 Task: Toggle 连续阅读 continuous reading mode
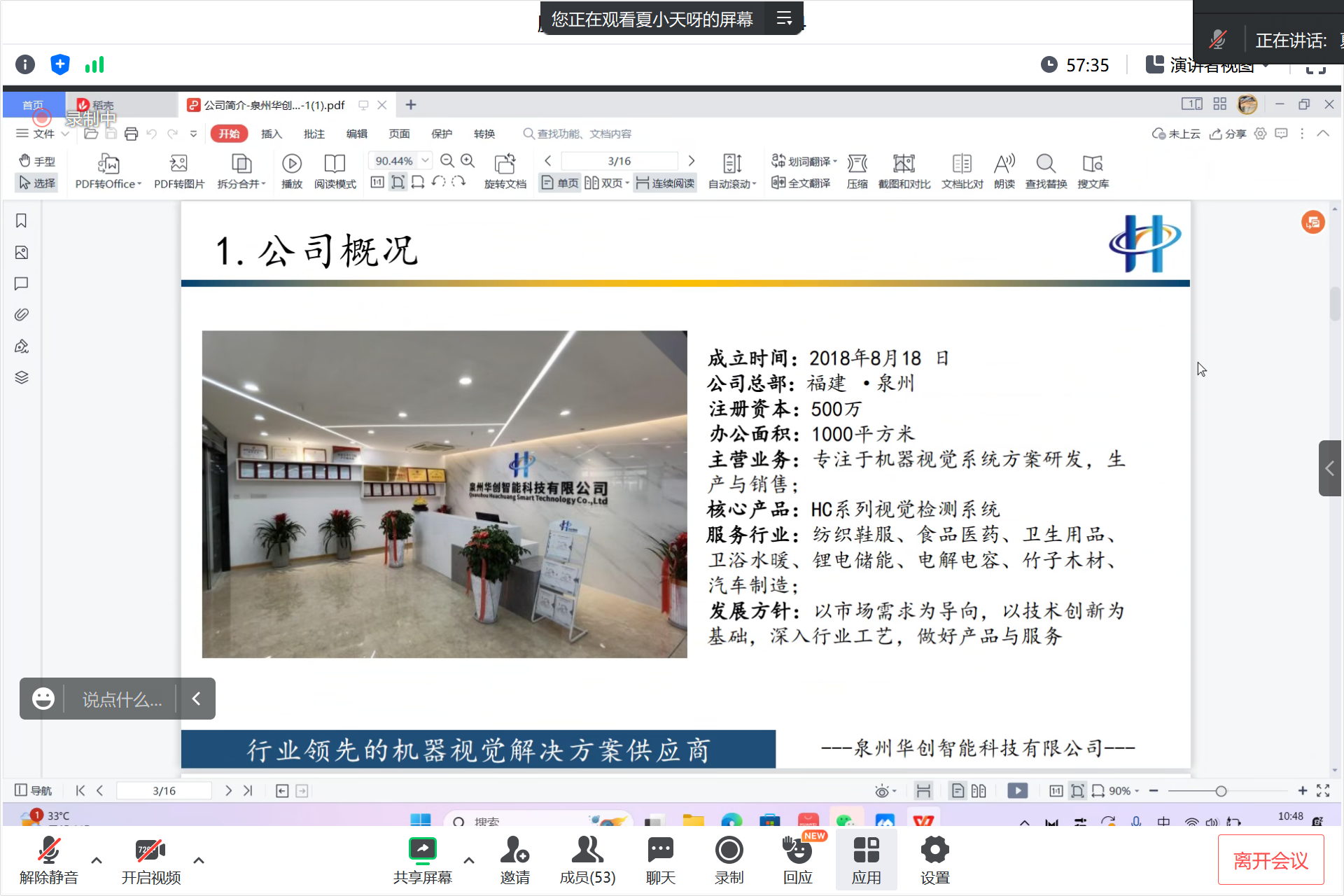pyautogui.click(x=666, y=183)
